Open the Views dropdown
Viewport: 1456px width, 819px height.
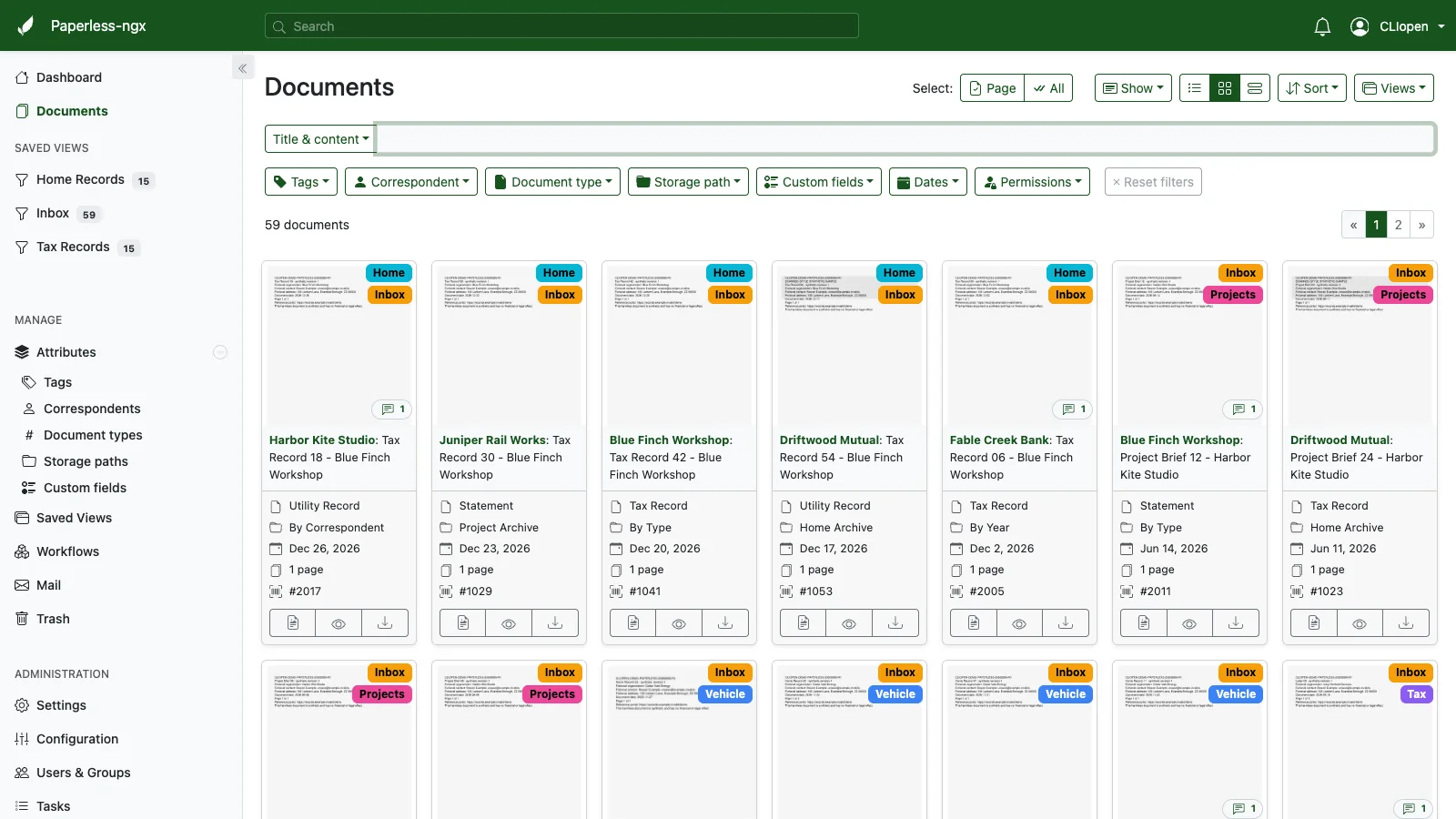(x=1394, y=88)
